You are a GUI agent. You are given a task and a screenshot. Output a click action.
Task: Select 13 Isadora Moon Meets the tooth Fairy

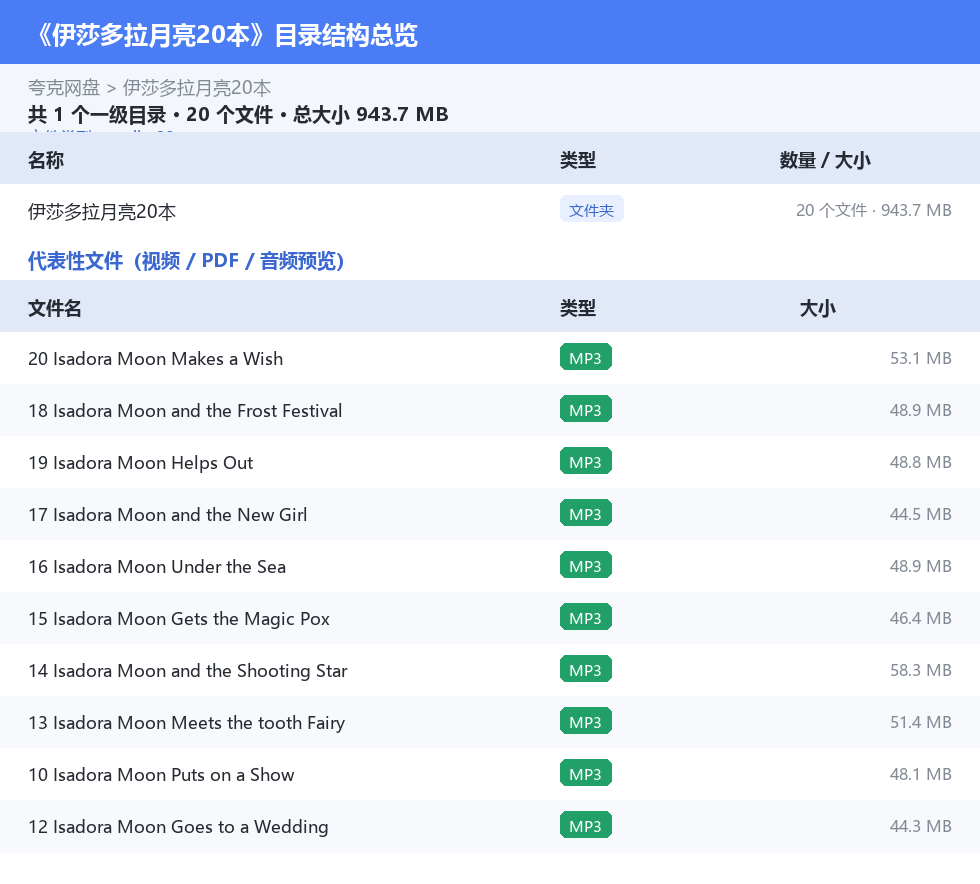click(x=186, y=722)
